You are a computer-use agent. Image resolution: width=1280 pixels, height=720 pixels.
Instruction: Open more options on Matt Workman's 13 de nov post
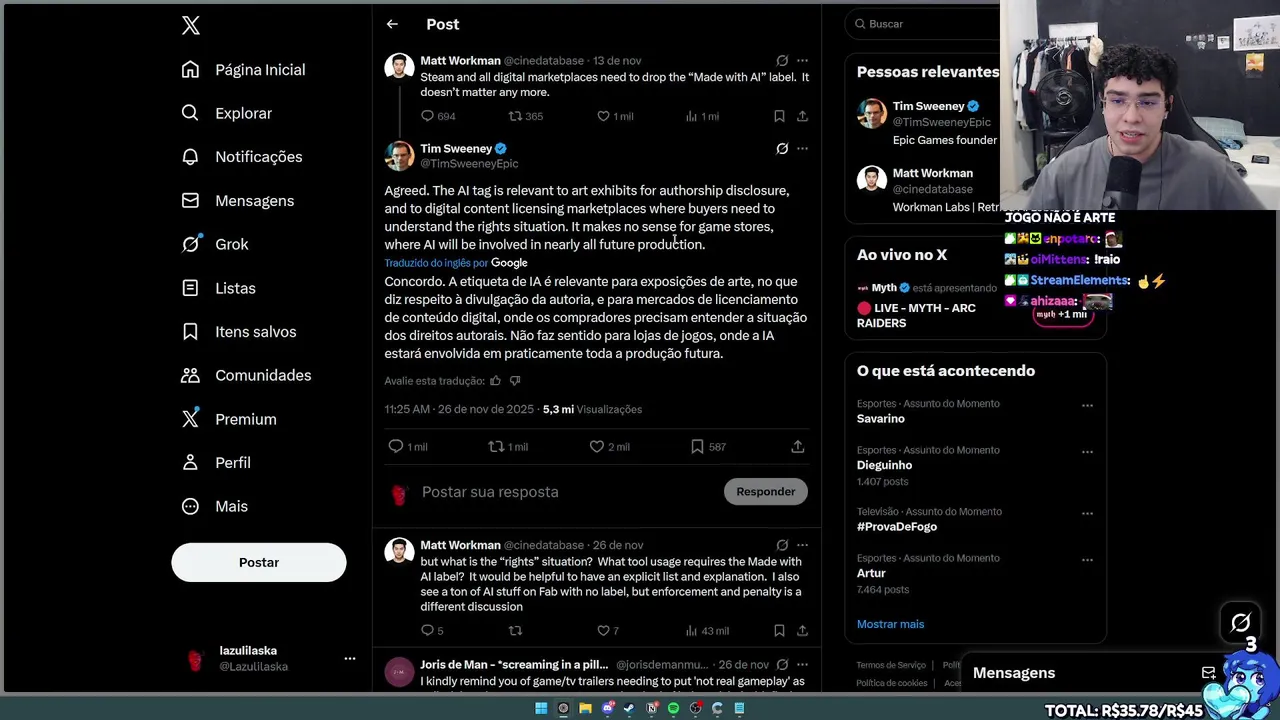(x=802, y=61)
